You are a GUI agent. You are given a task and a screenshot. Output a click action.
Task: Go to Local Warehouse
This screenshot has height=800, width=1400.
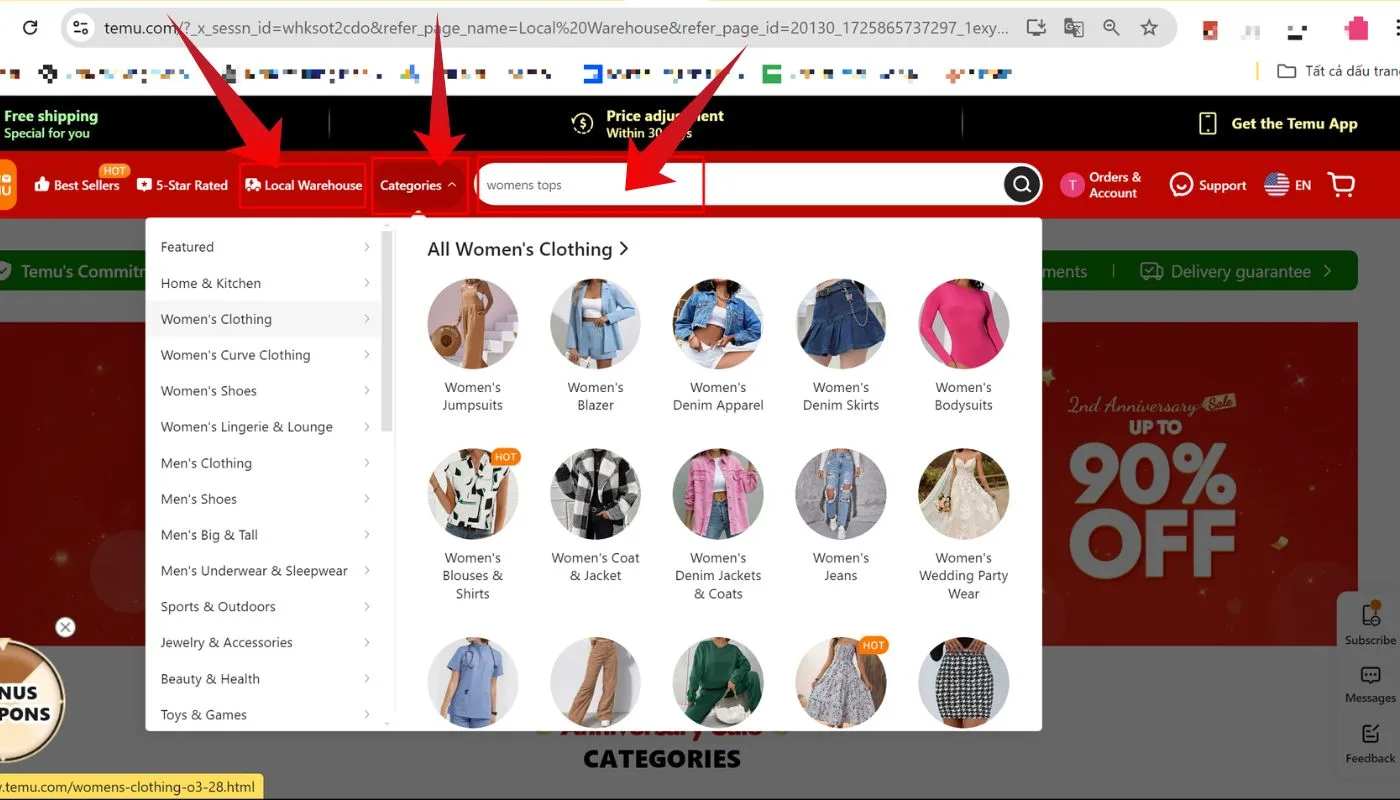coord(303,185)
